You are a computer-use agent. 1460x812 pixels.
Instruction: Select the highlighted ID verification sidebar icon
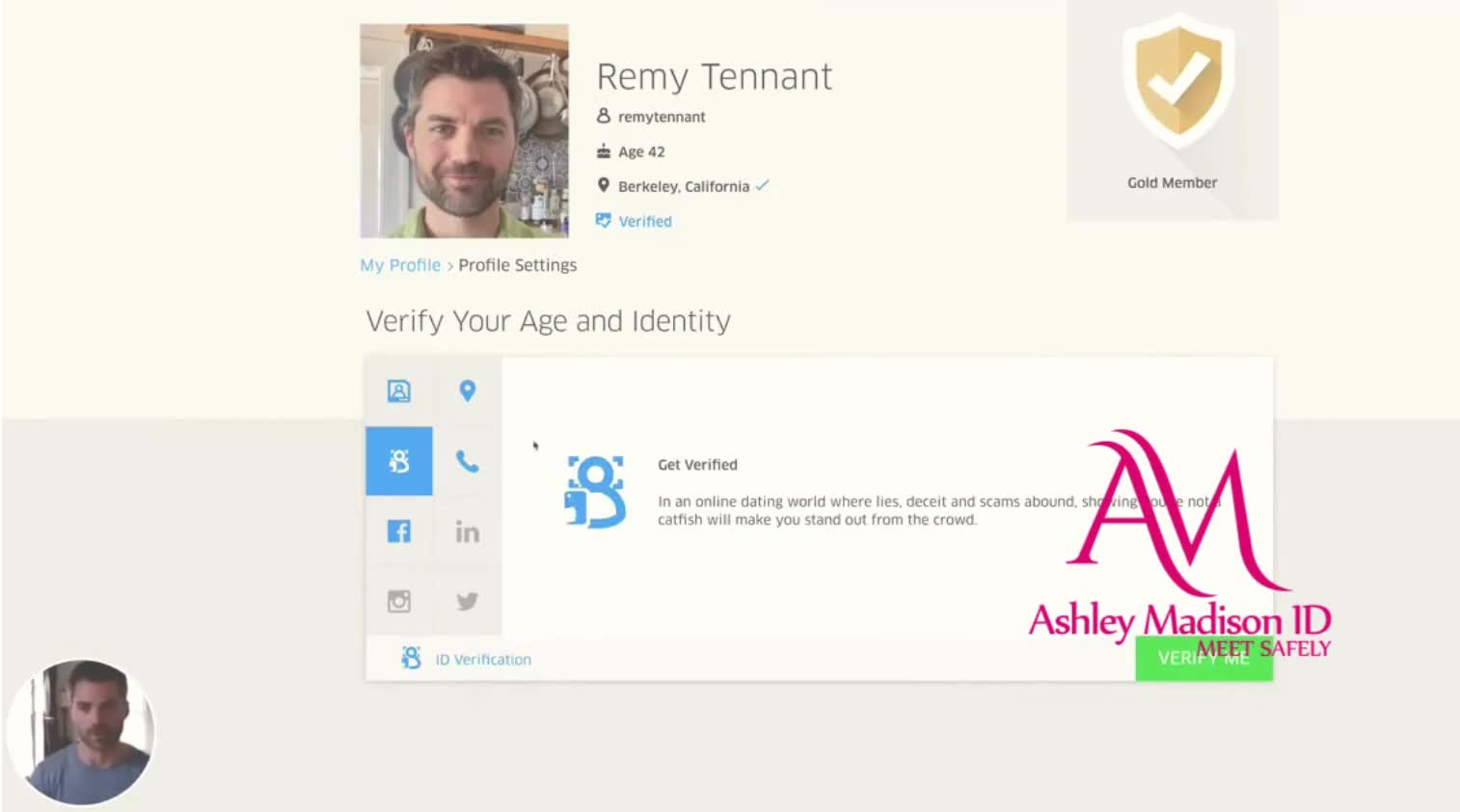(x=398, y=461)
